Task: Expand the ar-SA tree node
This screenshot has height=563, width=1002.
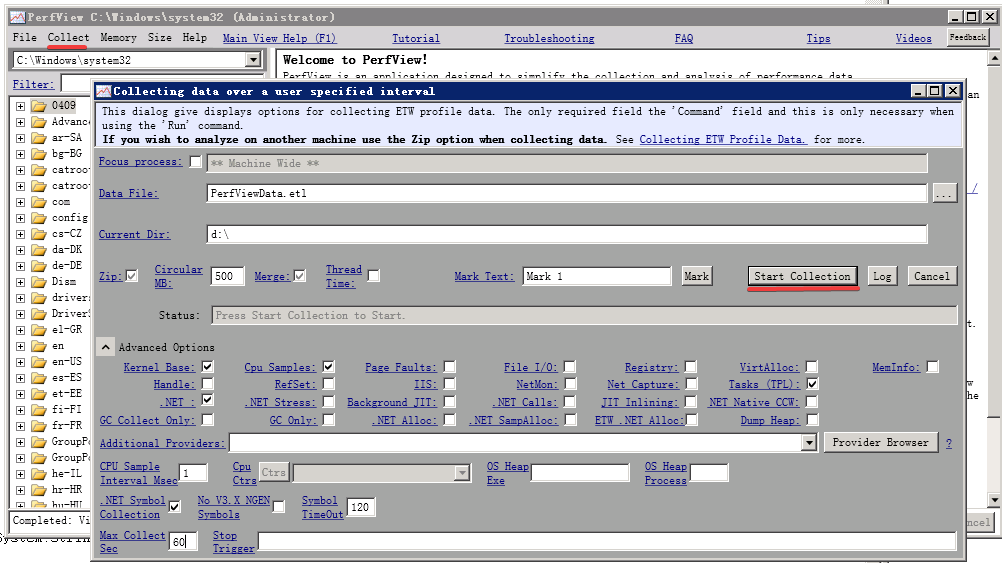Action: 20,138
